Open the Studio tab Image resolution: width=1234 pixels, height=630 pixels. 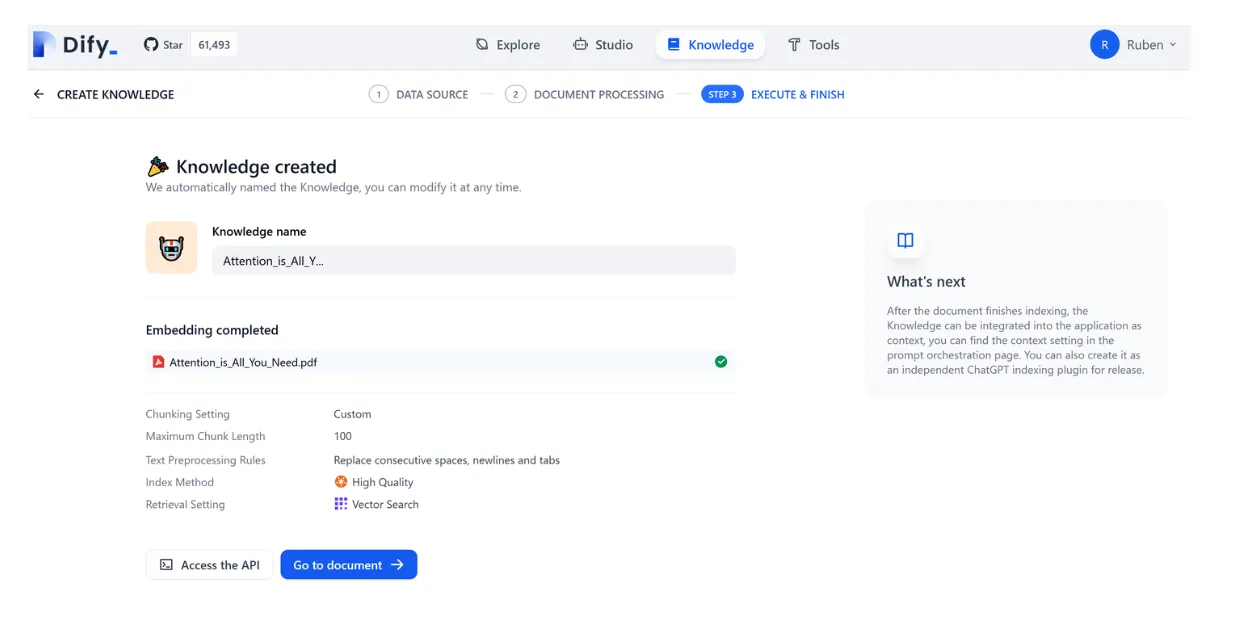603,44
